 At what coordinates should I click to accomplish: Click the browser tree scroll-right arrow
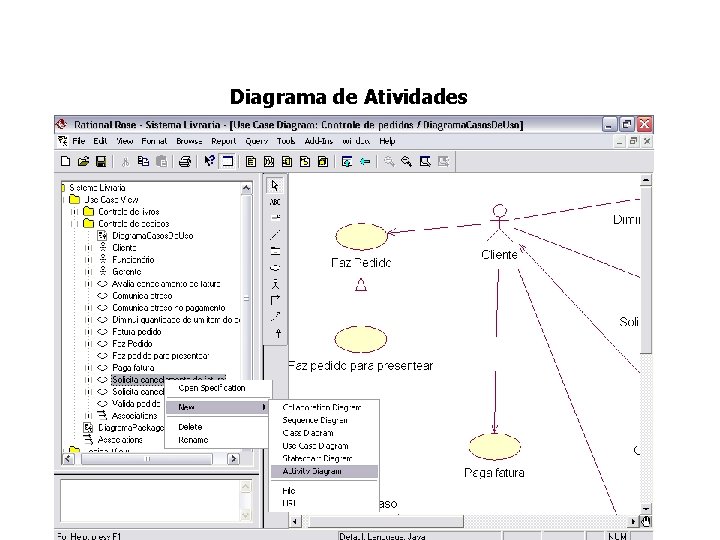233,459
